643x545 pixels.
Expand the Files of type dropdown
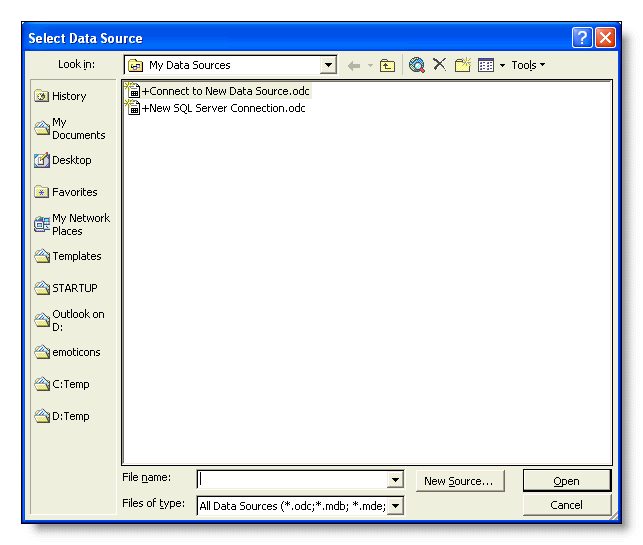pyautogui.click(x=395, y=506)
